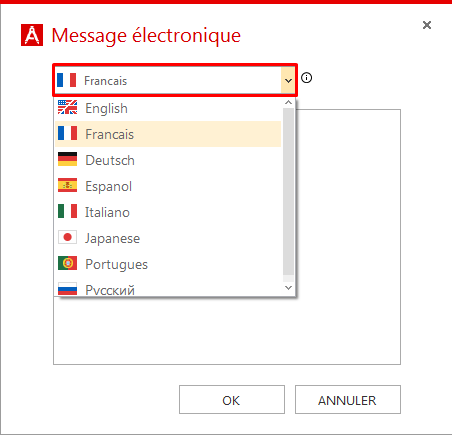This screenshot has height=435, width=452.
Task: Click the Spanish flag icon
Action: click(x=67, y=185)
